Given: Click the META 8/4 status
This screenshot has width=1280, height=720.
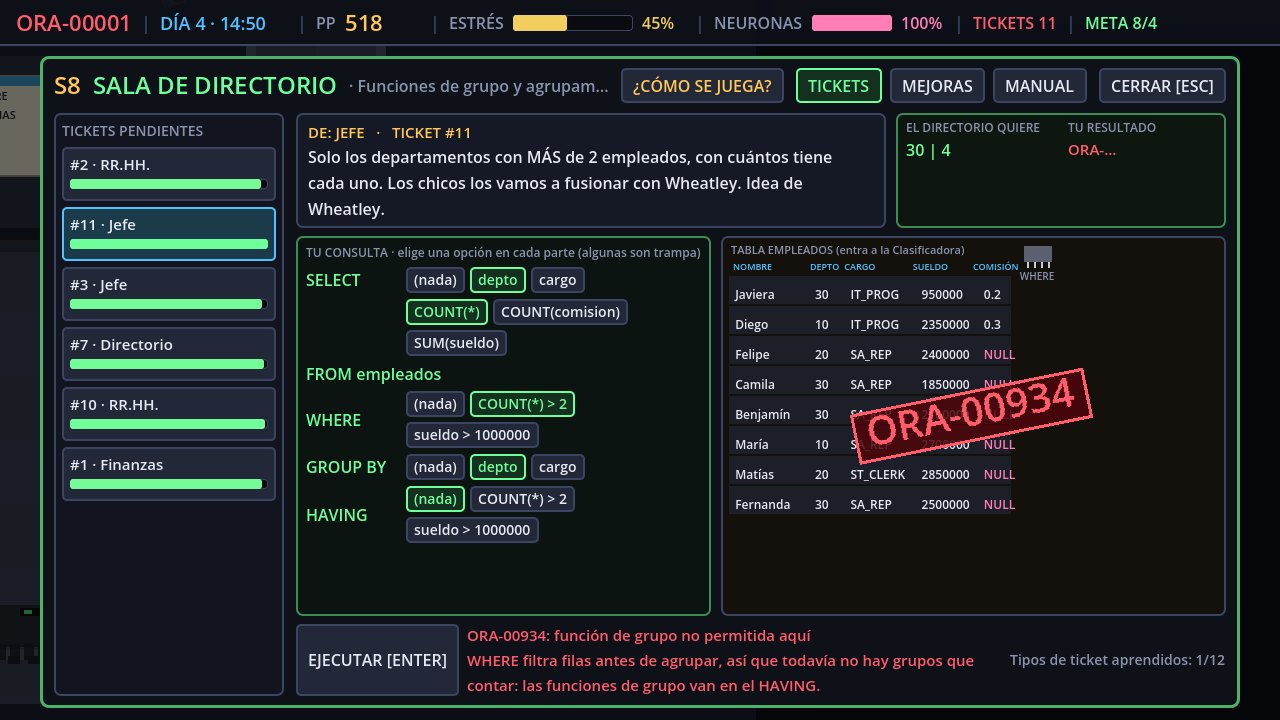Looking at the screenshot, I should click(x=1121, y=23).
